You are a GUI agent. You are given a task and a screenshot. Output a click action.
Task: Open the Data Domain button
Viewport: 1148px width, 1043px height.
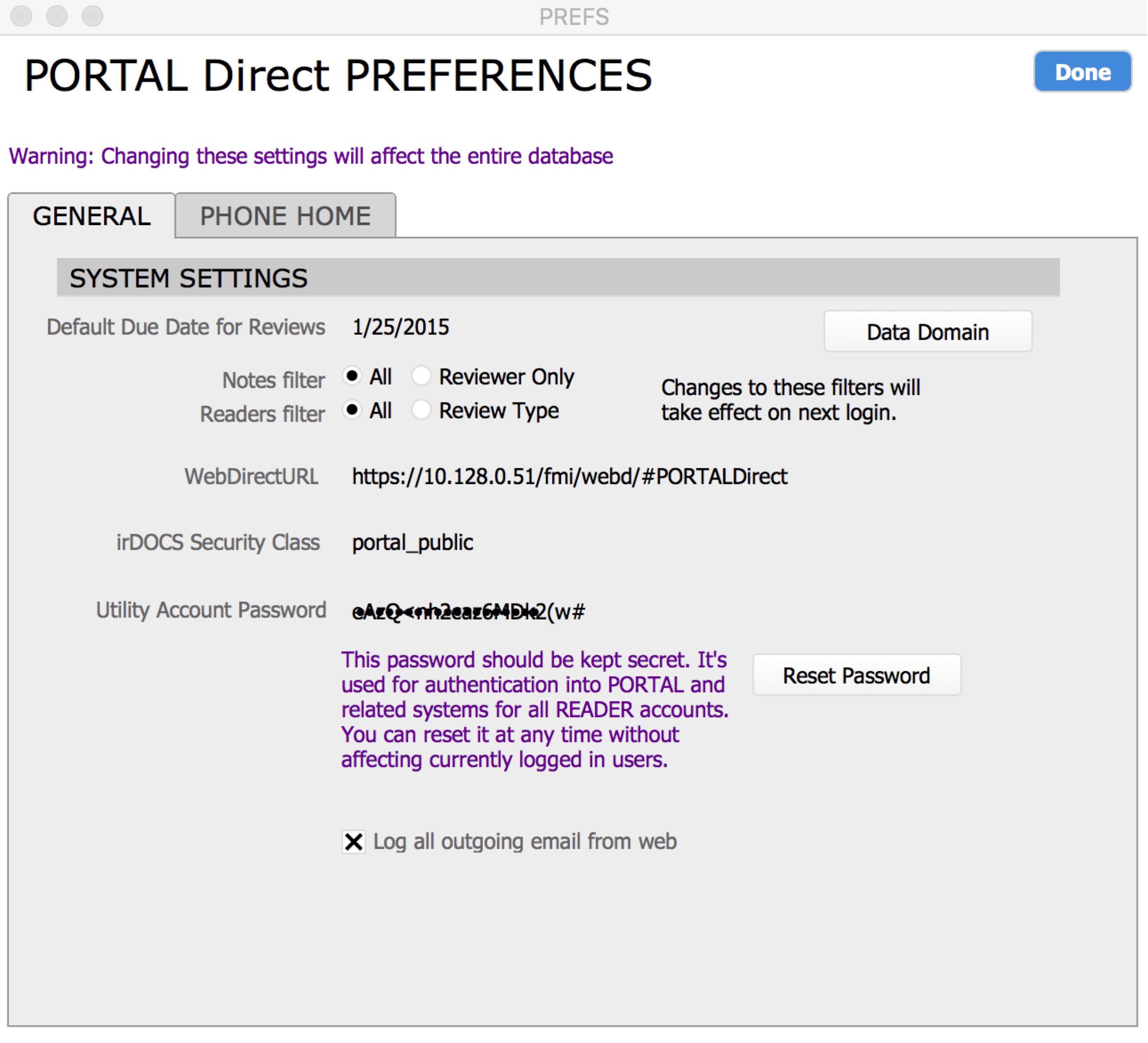(x=928, y=332)
